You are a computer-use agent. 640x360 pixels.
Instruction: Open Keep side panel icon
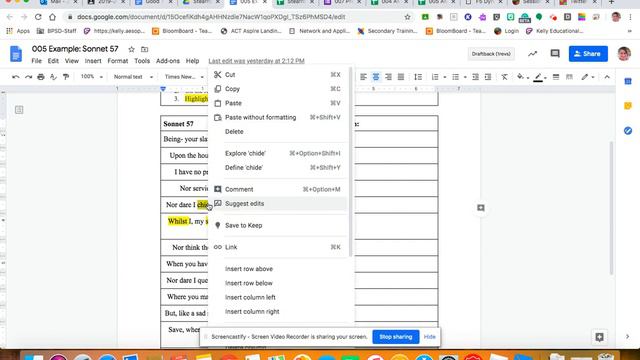(x=628, y=106)
